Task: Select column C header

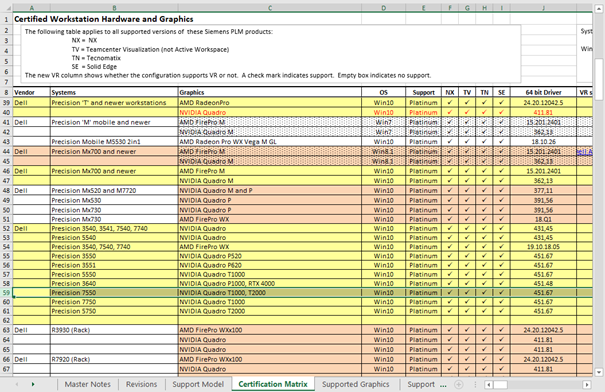Action: point(270,8)
